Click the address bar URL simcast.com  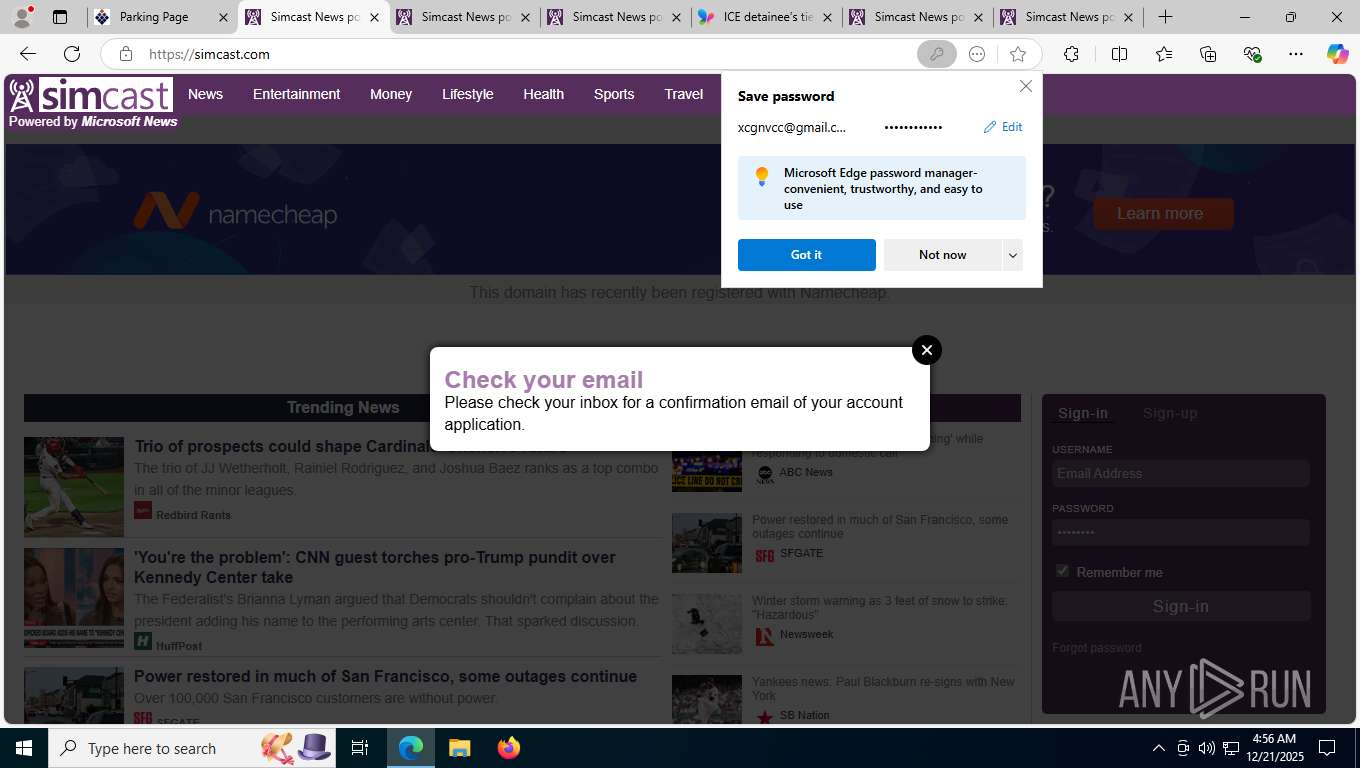coord(209,54)
